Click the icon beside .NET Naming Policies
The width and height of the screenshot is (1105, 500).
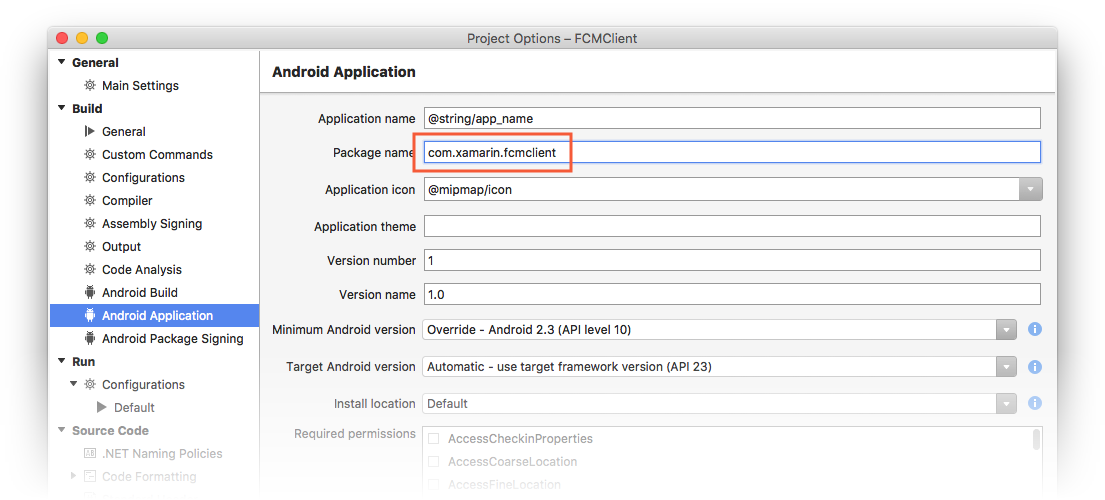(x=89, y=454)
